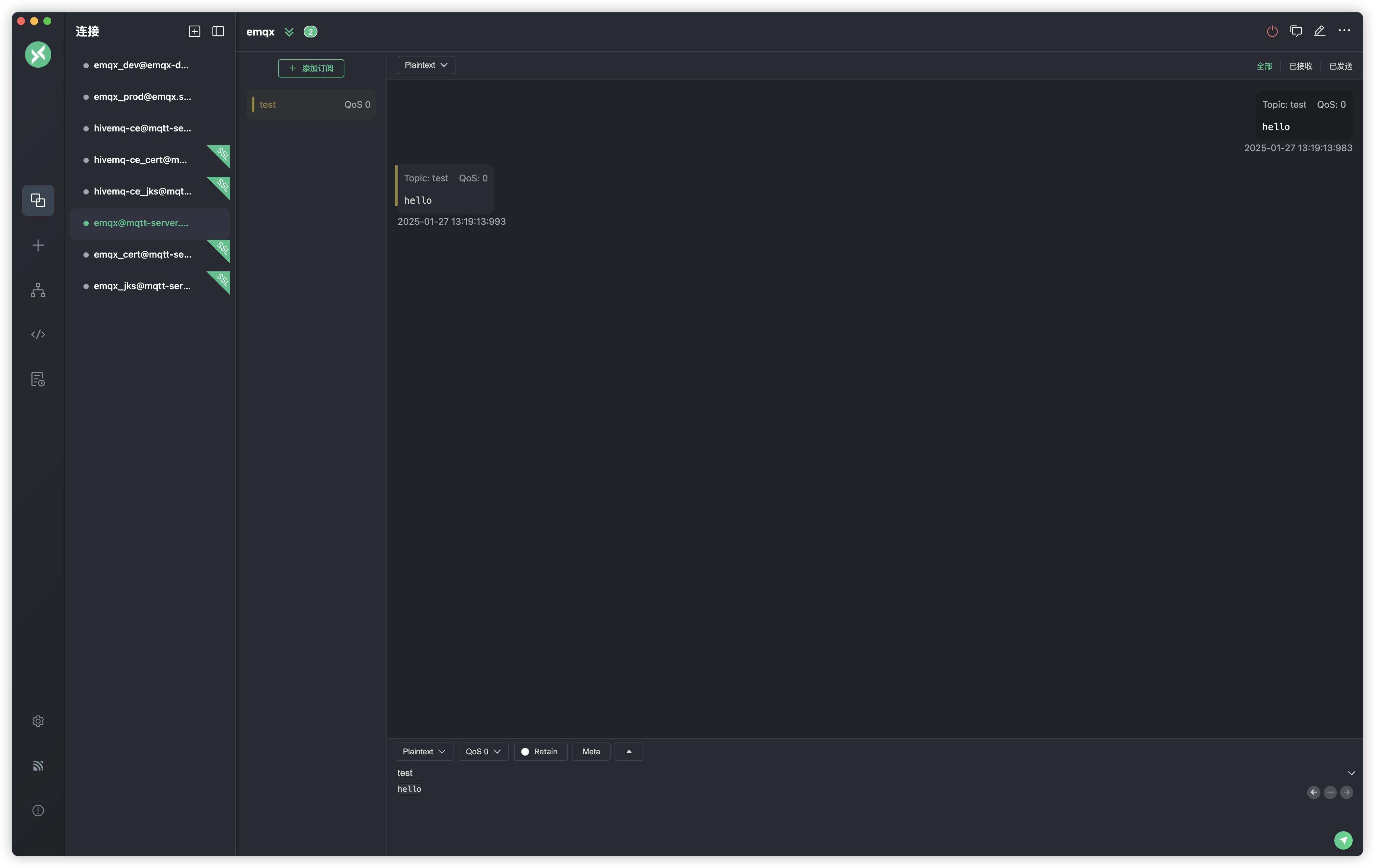
Task: Expand connection details double-chevron next to emqx
Action: pos(289,32)
